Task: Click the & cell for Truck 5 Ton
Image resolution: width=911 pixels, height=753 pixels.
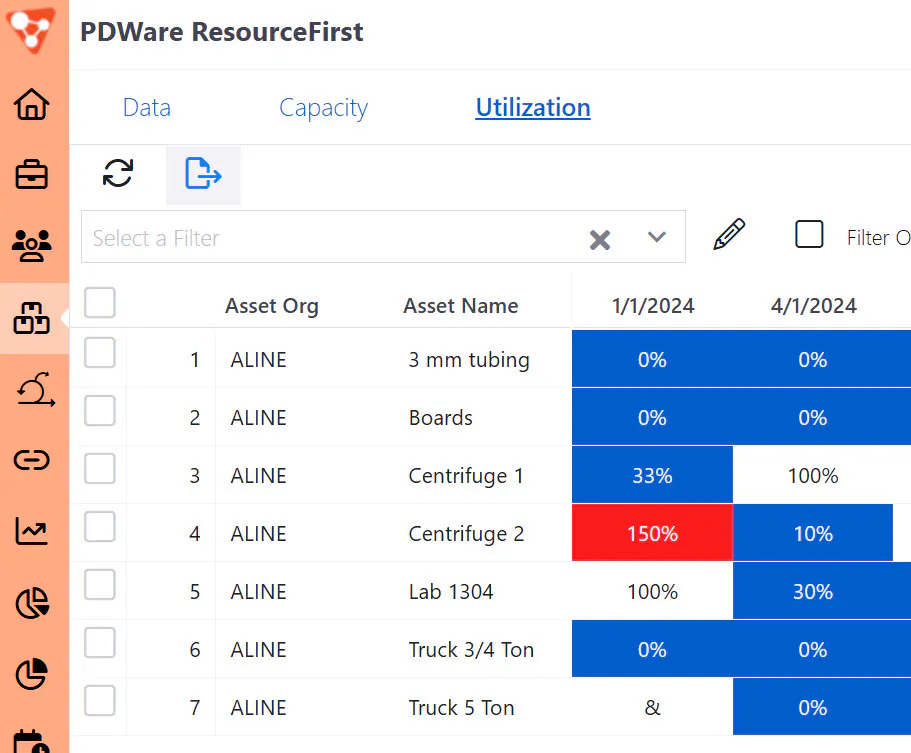Action: tap(652, 707)
